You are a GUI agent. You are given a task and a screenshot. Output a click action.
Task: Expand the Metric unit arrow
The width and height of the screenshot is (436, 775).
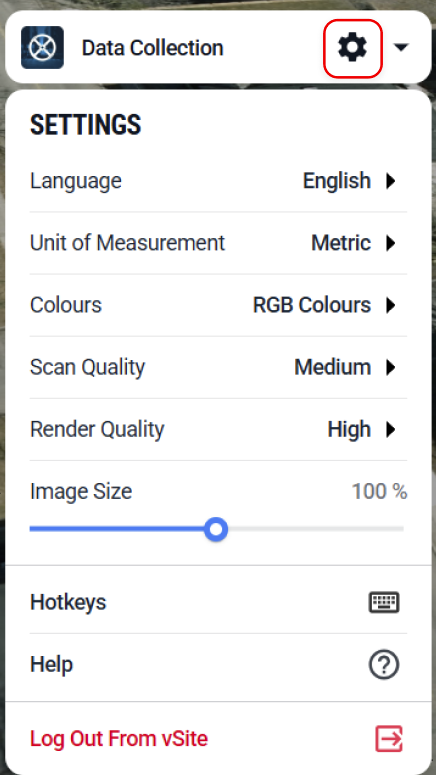(x=391, y=243)
